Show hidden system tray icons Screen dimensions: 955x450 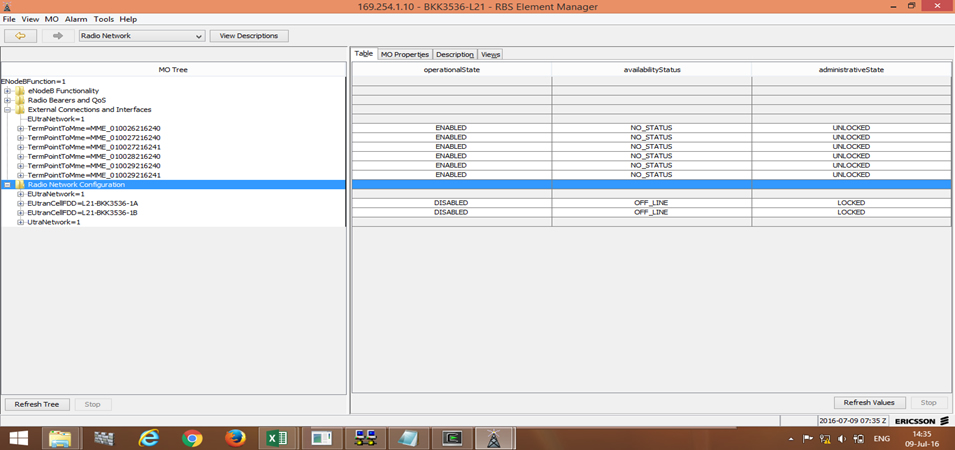tap(791, 439)
